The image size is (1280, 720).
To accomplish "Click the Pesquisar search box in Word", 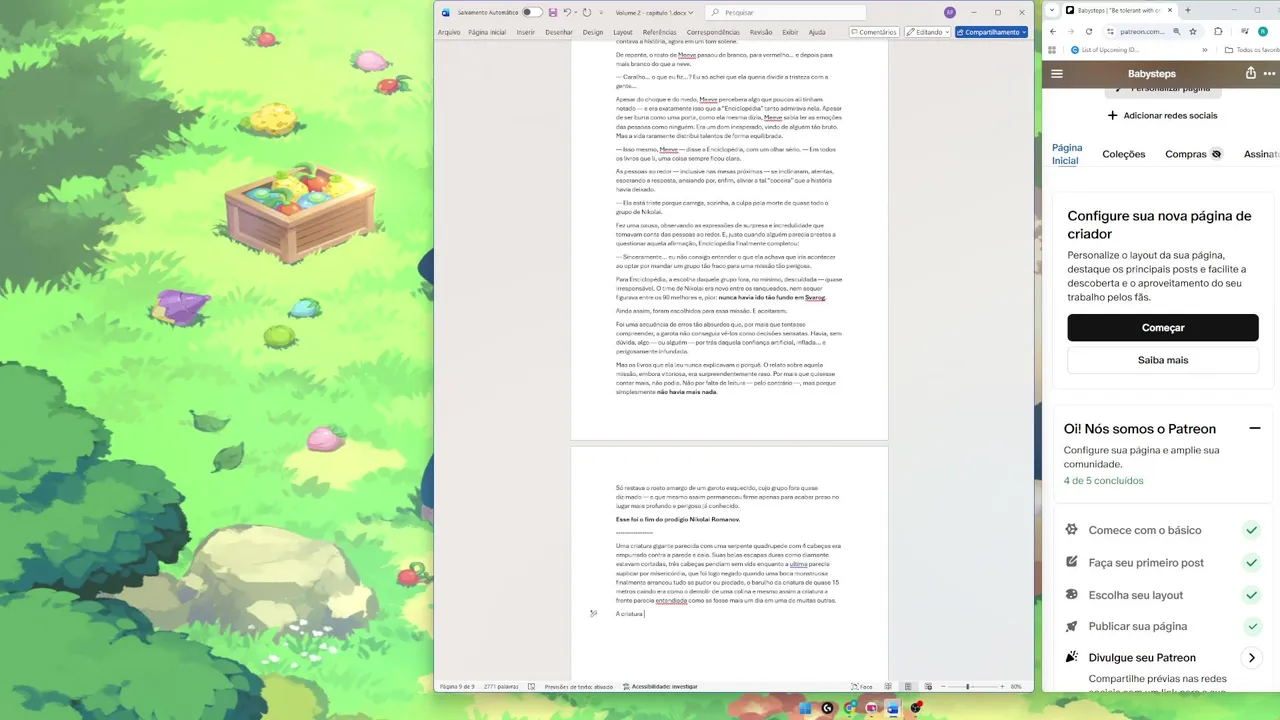I will click(x=785, y=12).
